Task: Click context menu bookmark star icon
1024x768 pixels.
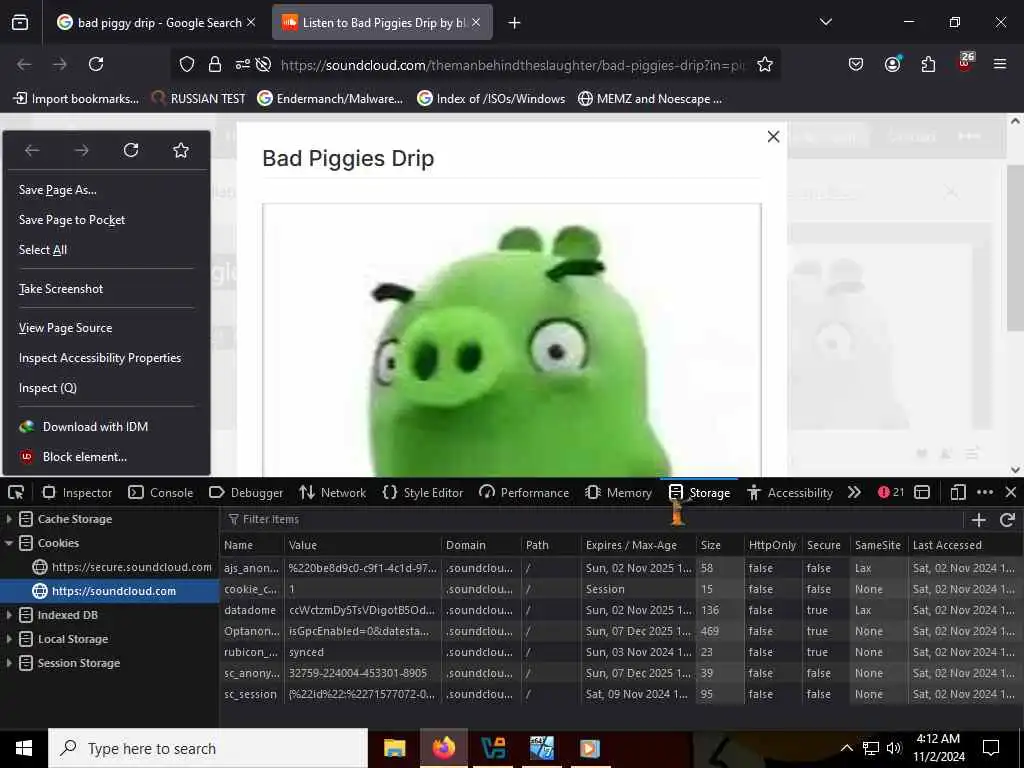Action: tap(181, 150)
